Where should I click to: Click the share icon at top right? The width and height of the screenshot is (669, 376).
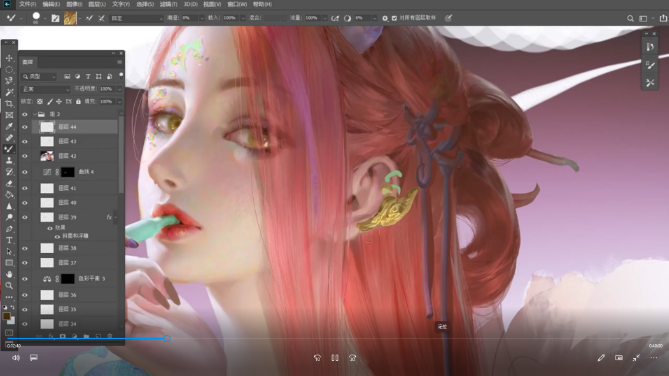point(663,18)
